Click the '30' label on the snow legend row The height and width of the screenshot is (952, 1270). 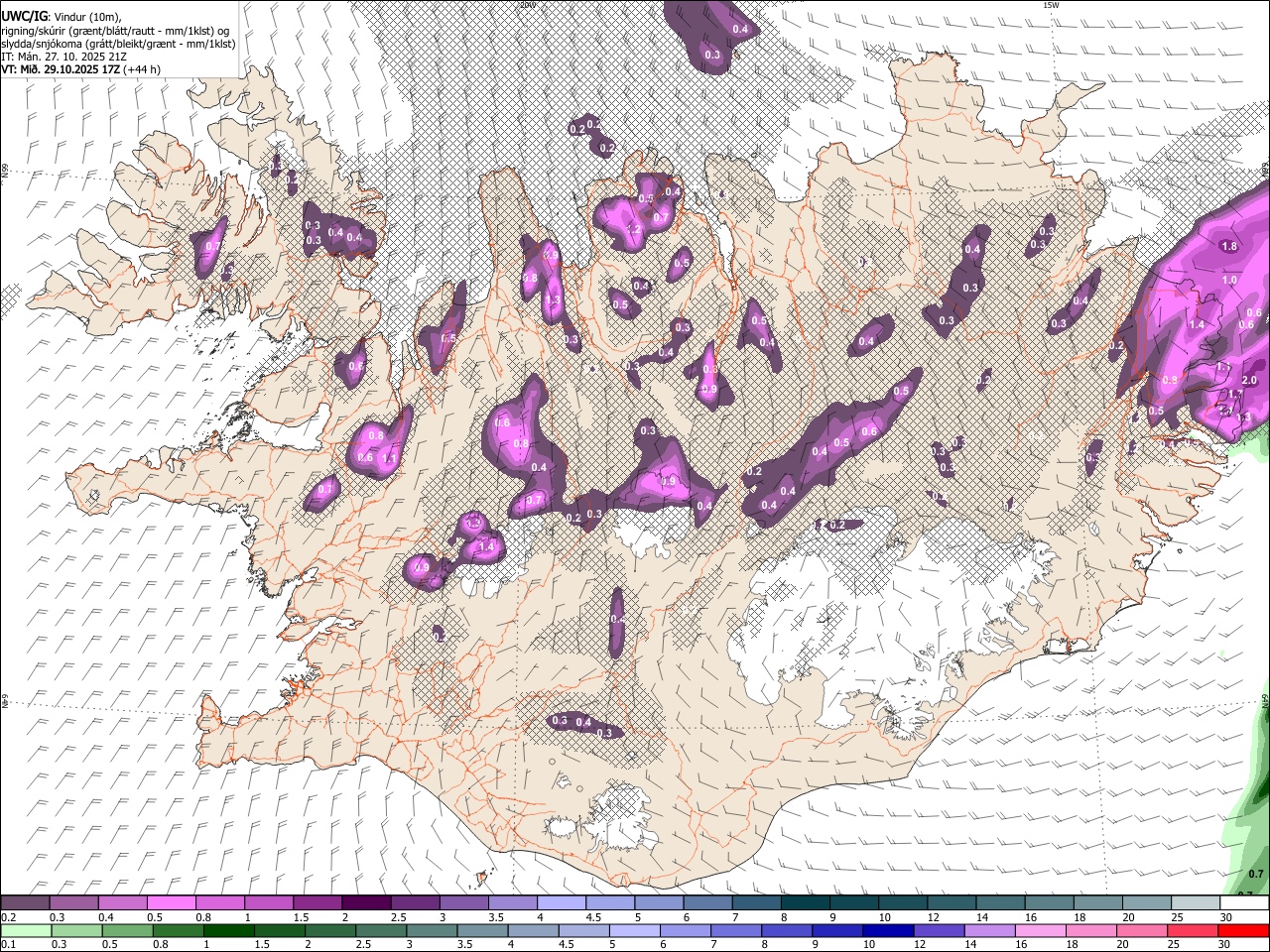coord(1226,917)
